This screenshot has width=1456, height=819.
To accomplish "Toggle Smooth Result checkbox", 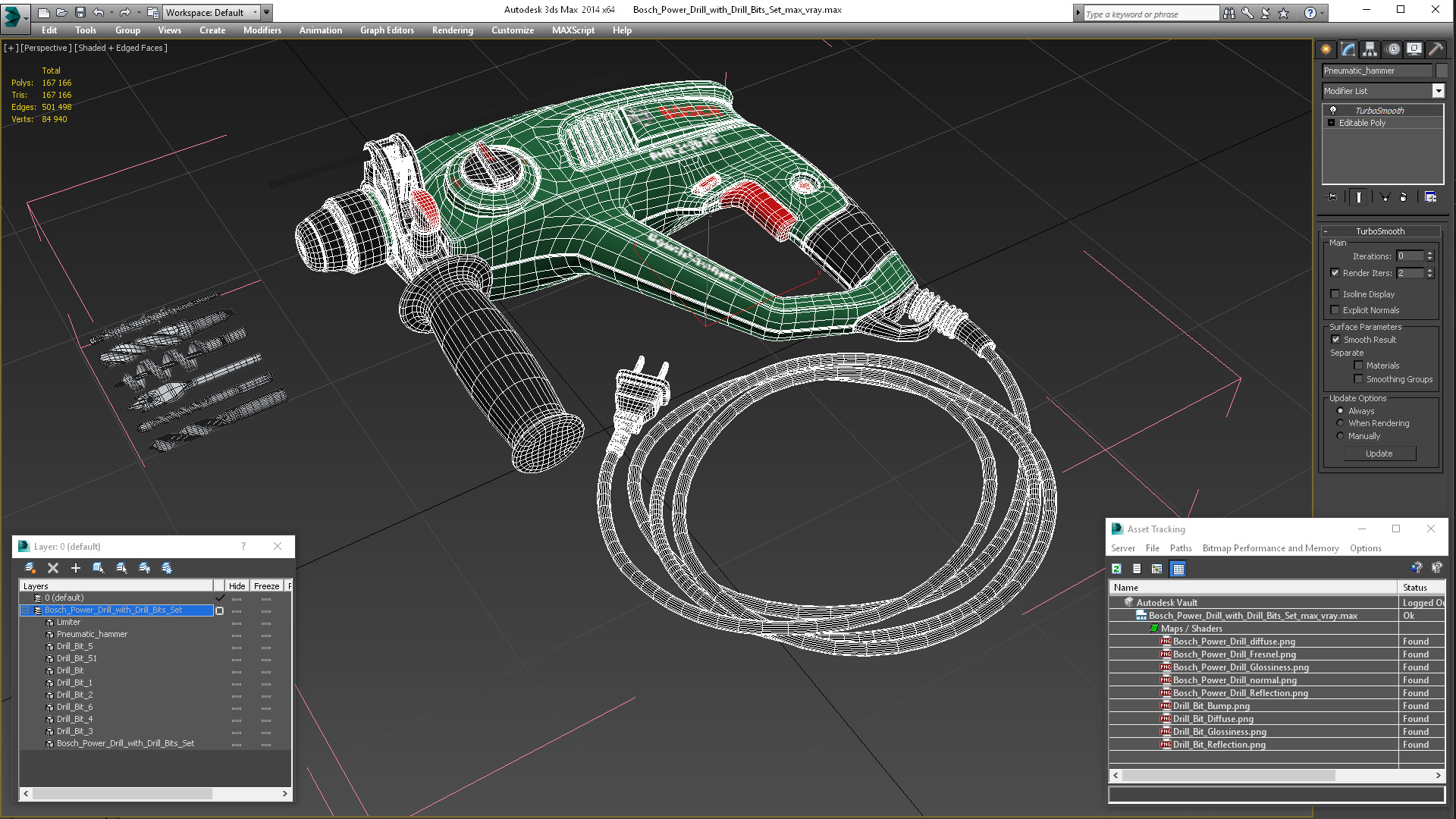I will (1335, 340).
